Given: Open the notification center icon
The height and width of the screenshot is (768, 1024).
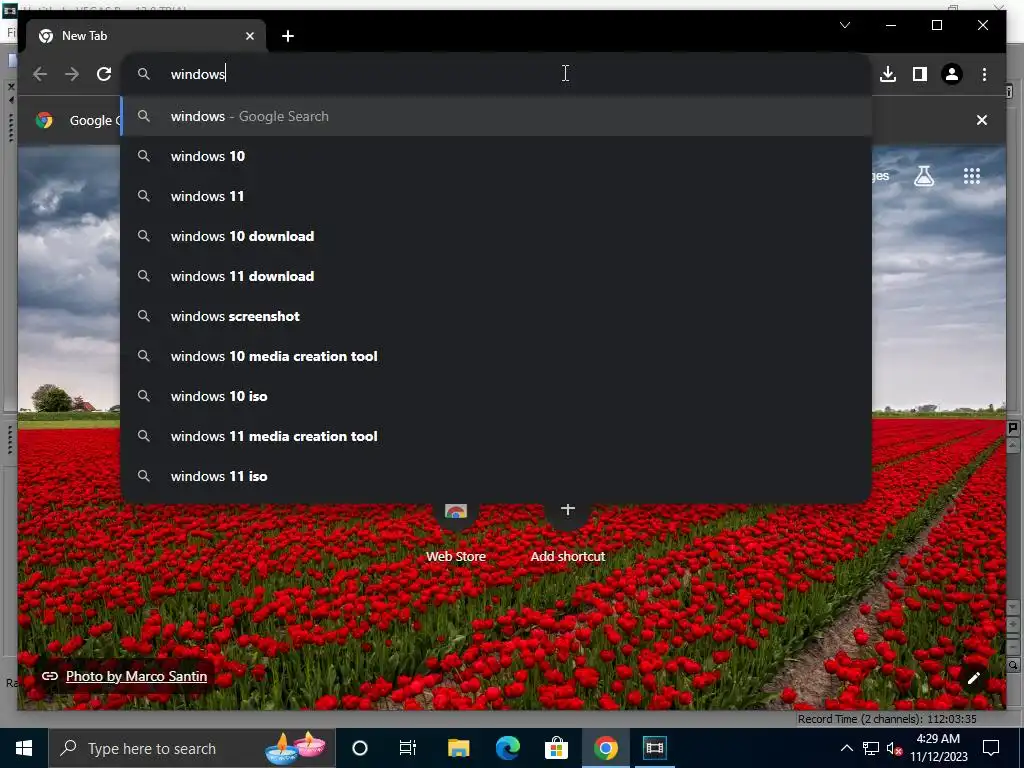Looking at the screenshot, I should (x=991, y=748).
